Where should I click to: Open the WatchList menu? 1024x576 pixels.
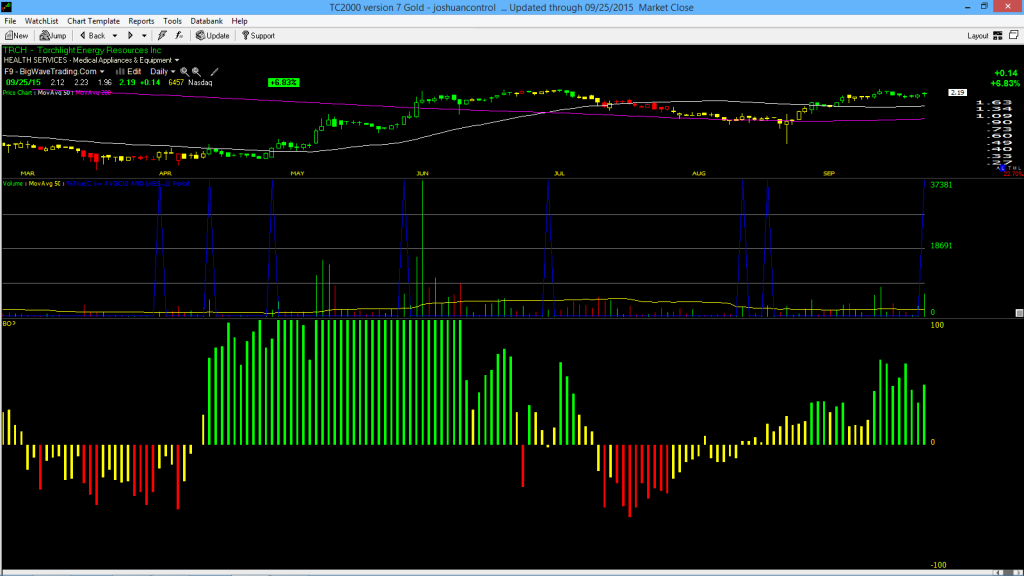click(41, 21)
